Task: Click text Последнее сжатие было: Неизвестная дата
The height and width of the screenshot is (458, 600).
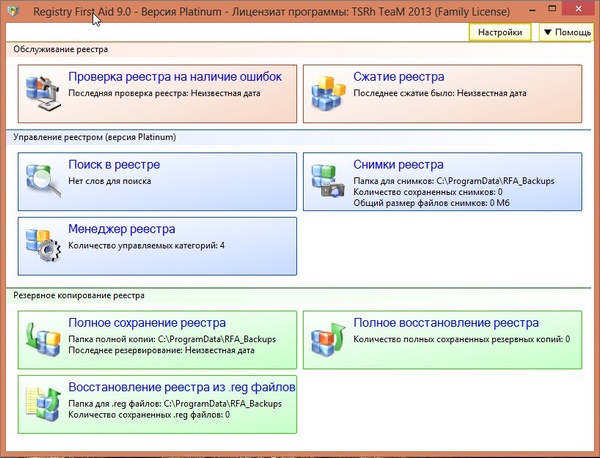Action: click(x=440, y=93)
